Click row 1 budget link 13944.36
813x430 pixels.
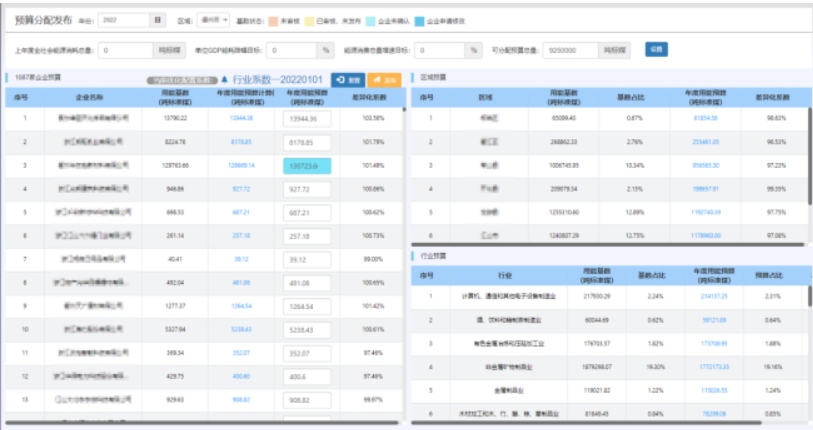coord(242,118)
